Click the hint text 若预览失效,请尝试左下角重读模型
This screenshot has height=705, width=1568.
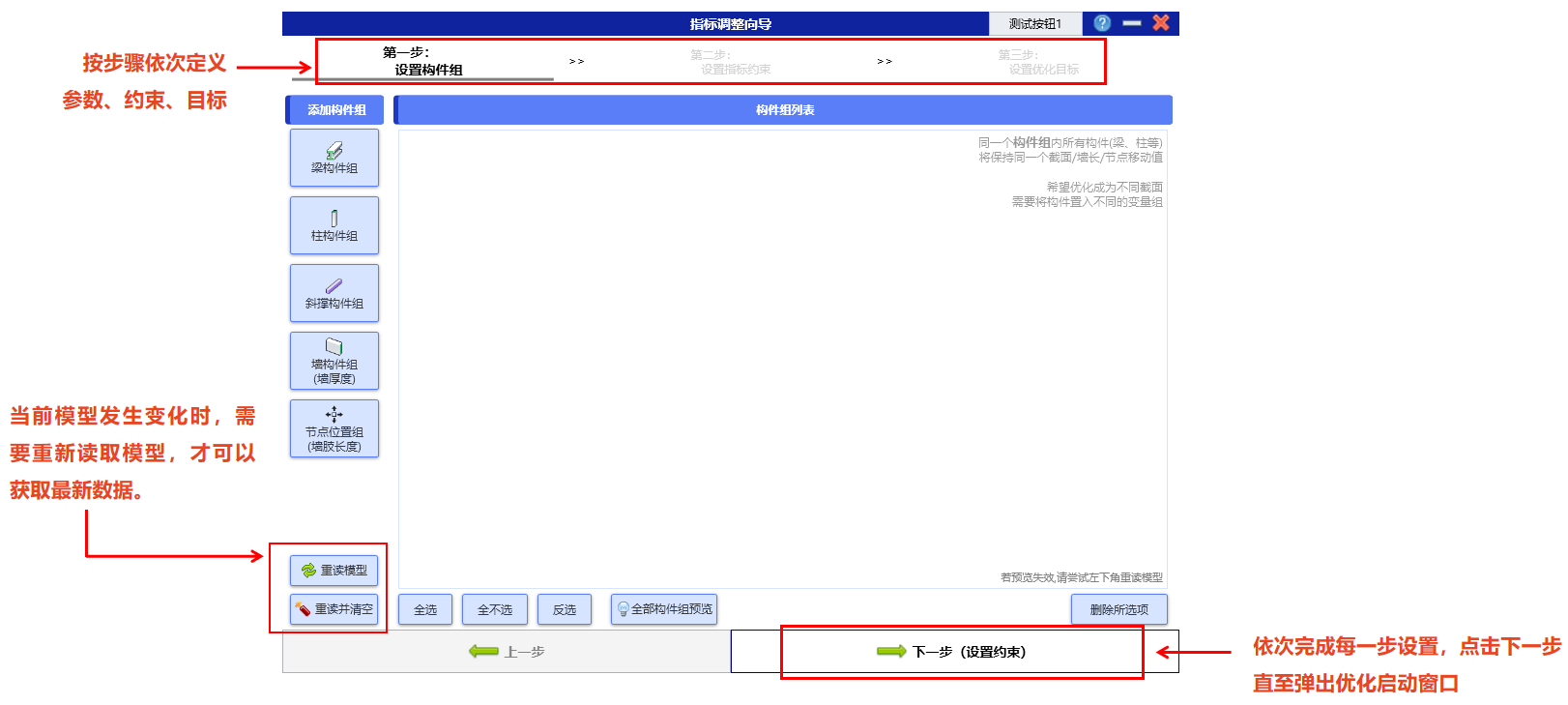pyautogui.click(x=1082, y=577)
